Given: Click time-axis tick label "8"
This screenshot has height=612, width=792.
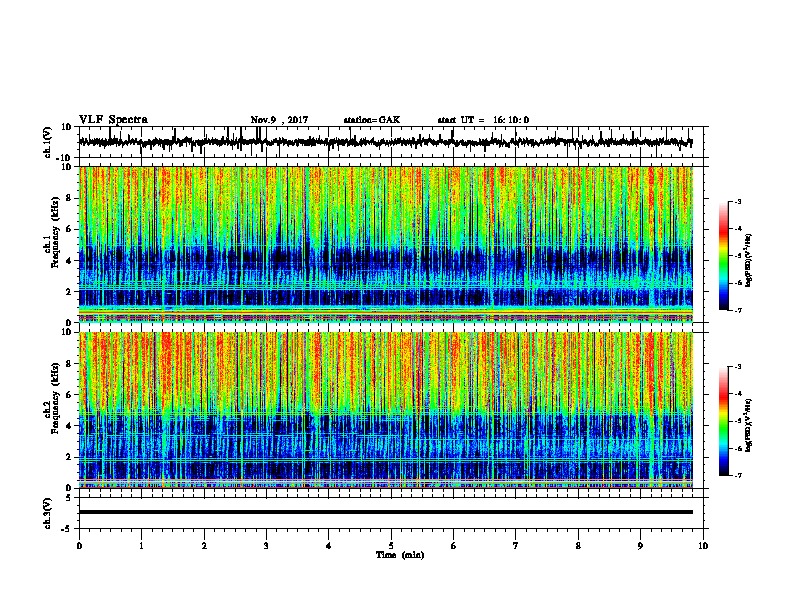Looking at the screenshot, I should click(578, 546).
